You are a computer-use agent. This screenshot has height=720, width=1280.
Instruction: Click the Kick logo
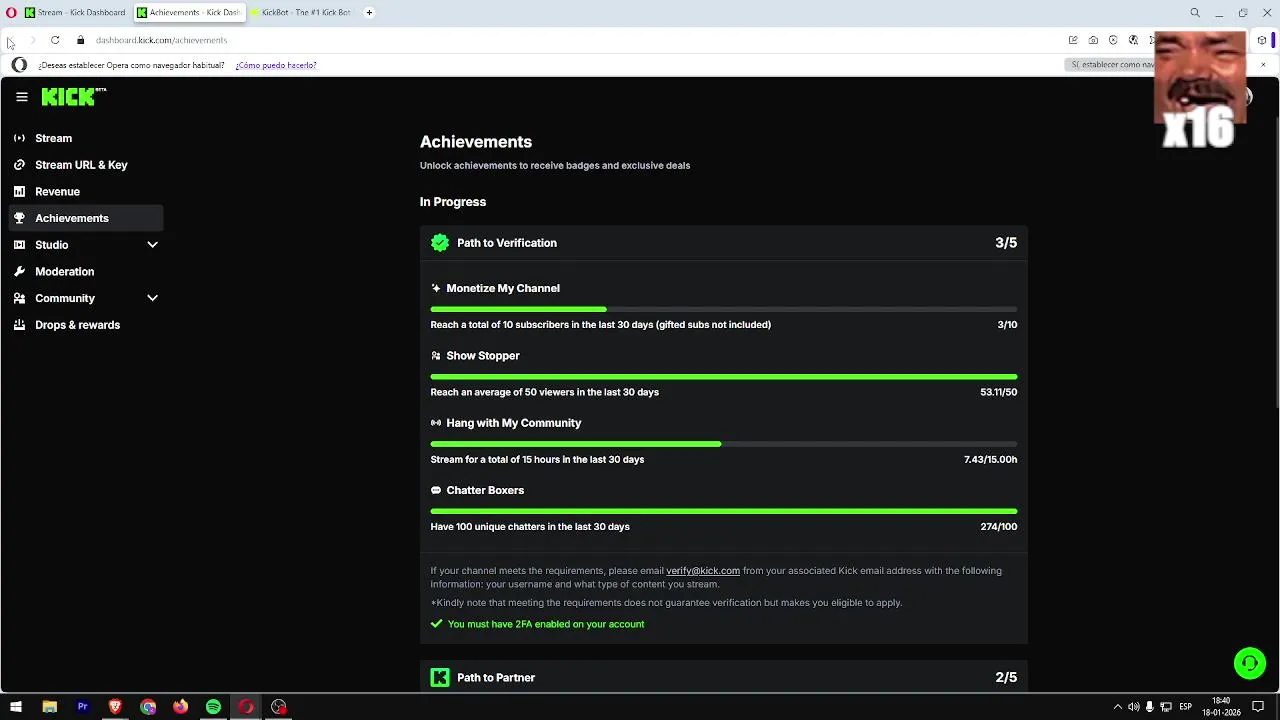coord(70,97)
